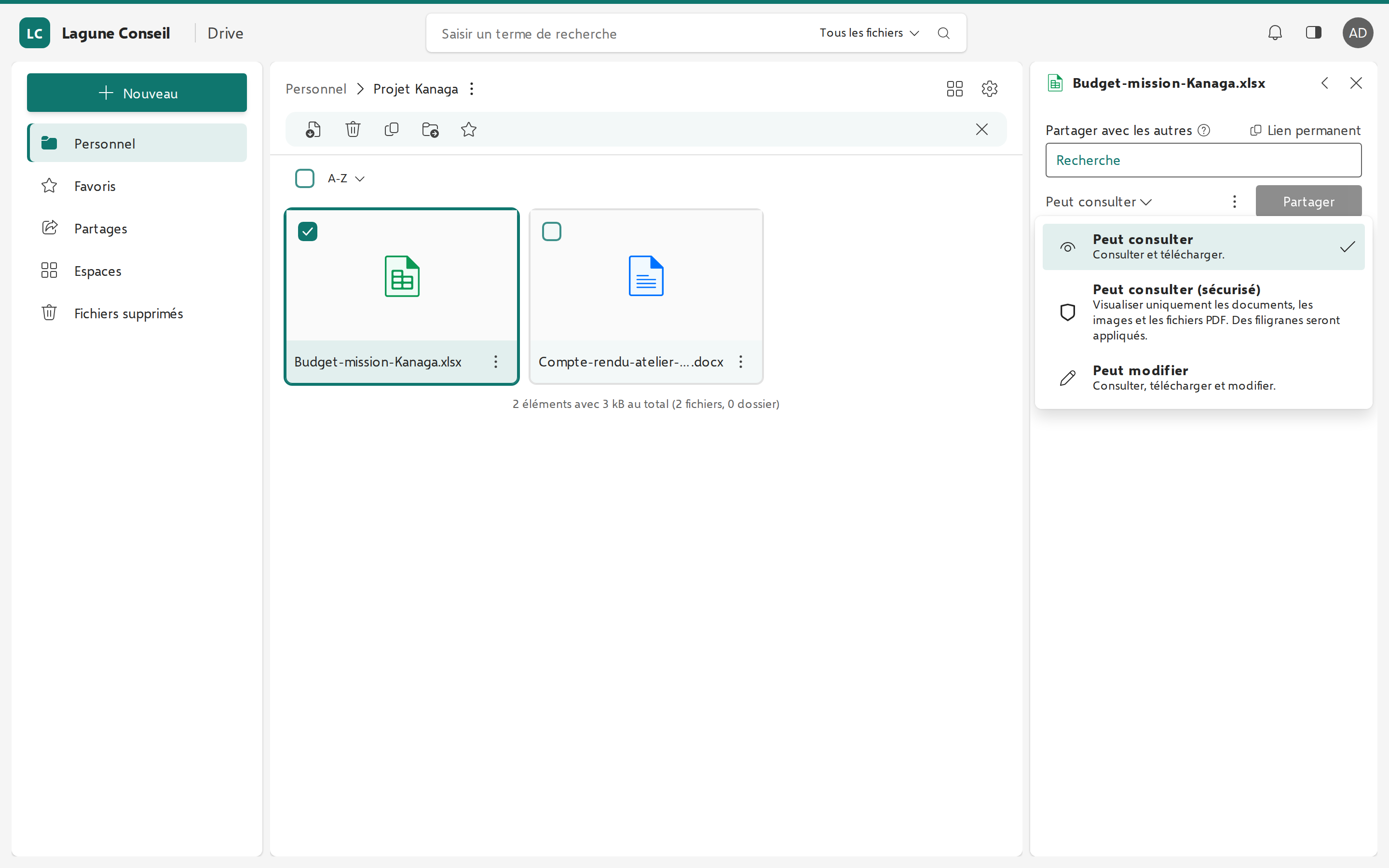Delete selected file with trash icon
The width and height of the screenshot is (1389, 868).
click(x=353, y=130)
